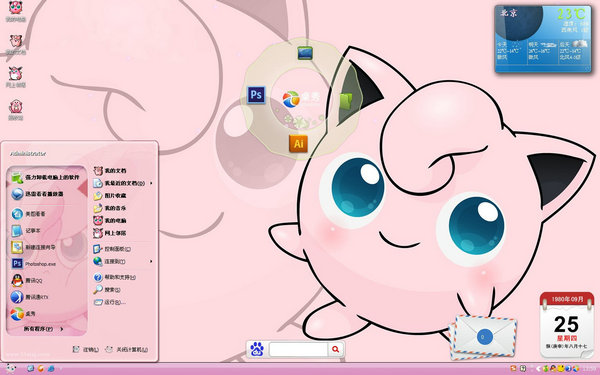Click the Start button on the taskbar
The height and width of the screenshot is (375, 600).
click(x=11, y=369)
